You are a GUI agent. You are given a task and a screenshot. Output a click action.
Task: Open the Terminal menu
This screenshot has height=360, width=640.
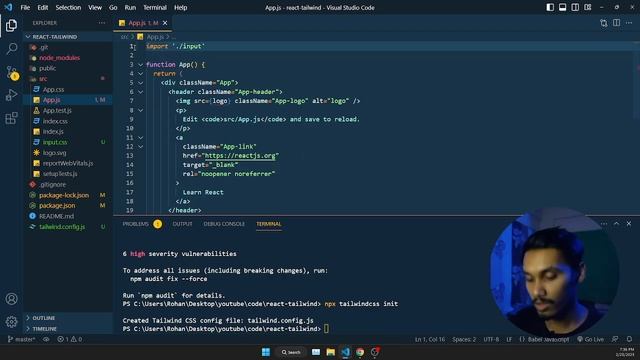coord(155,7)
